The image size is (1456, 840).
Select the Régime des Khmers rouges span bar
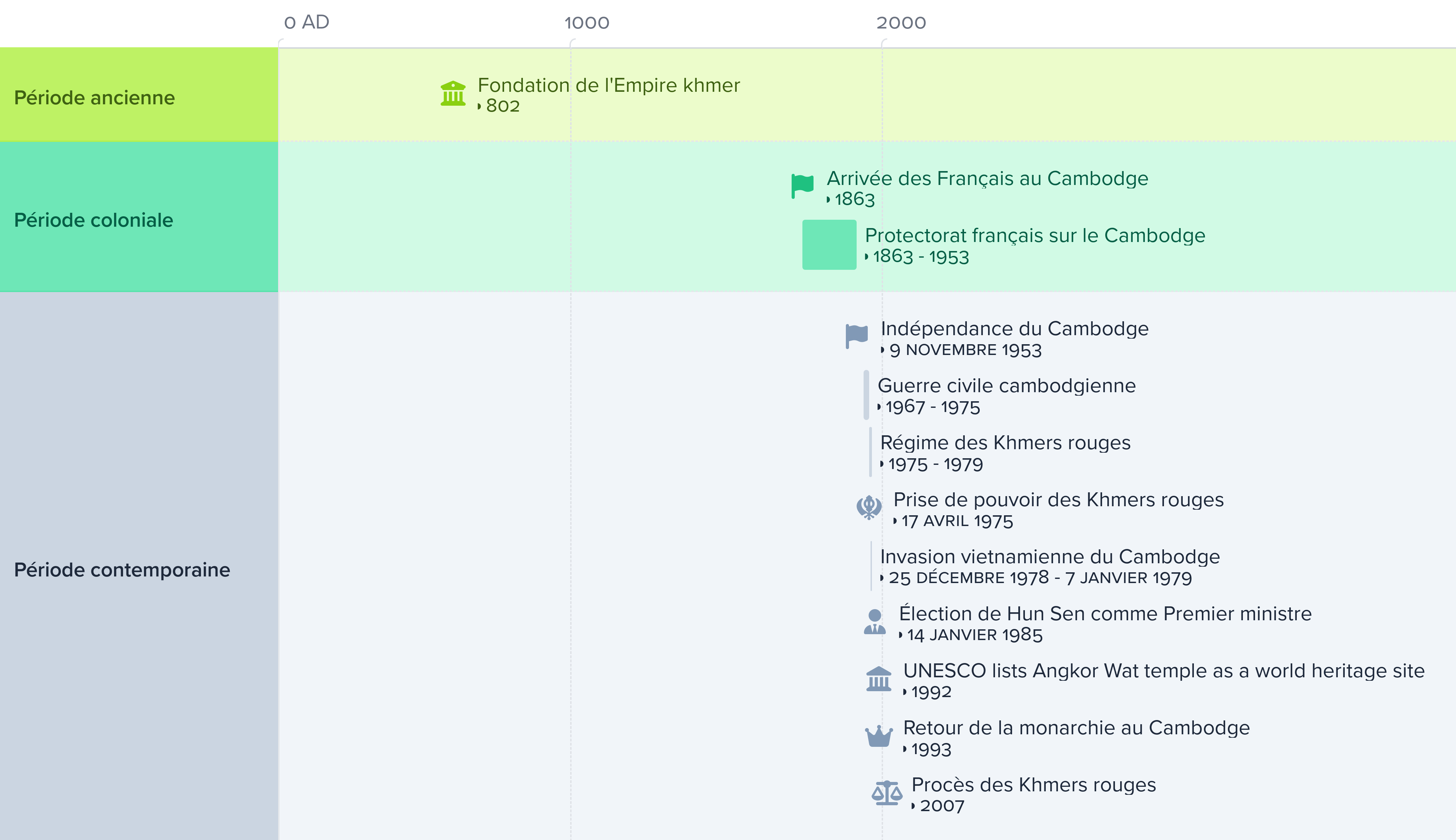pyautogui.click(x=870, y=452)
